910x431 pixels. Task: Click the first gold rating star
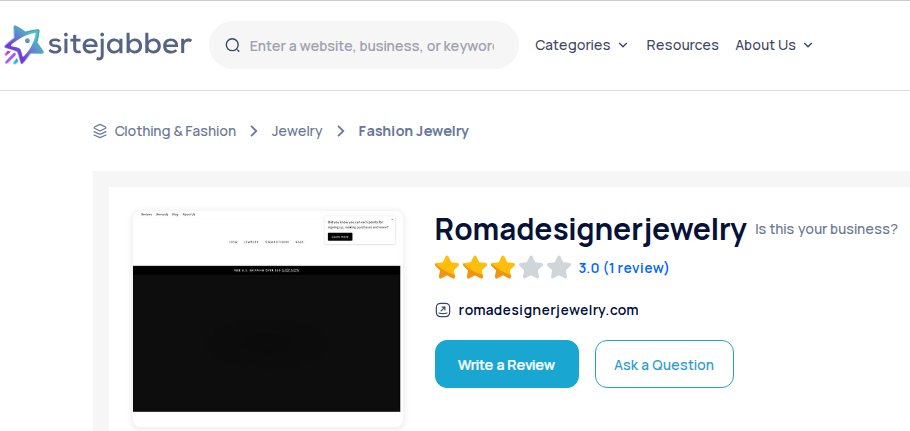(x=447, y=268)
